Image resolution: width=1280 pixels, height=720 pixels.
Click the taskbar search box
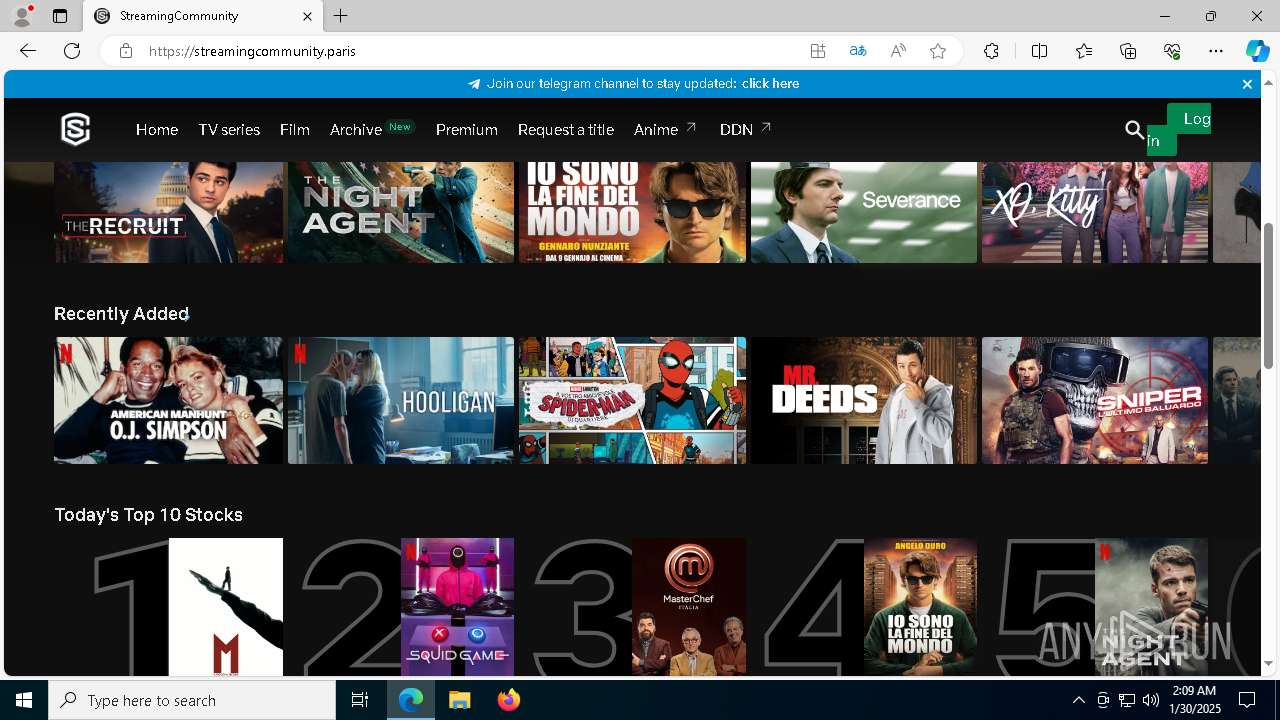point(192,700)
